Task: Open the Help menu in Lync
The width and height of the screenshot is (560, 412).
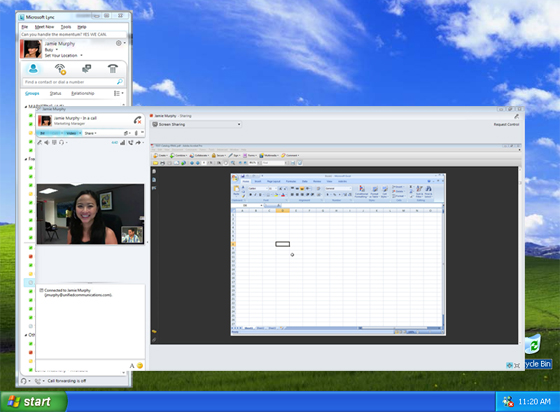Action: click(x=82, y=27)
